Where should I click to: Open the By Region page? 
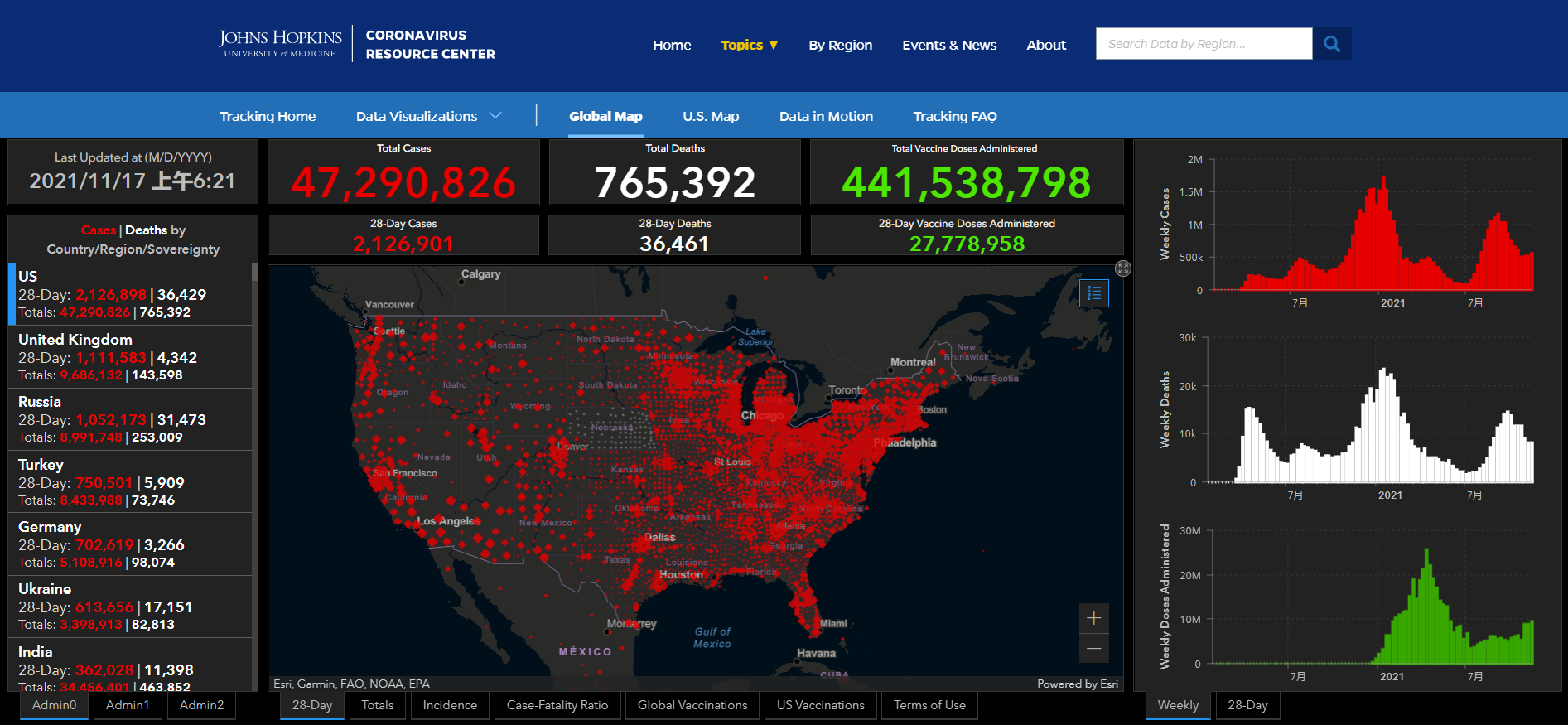841,45
